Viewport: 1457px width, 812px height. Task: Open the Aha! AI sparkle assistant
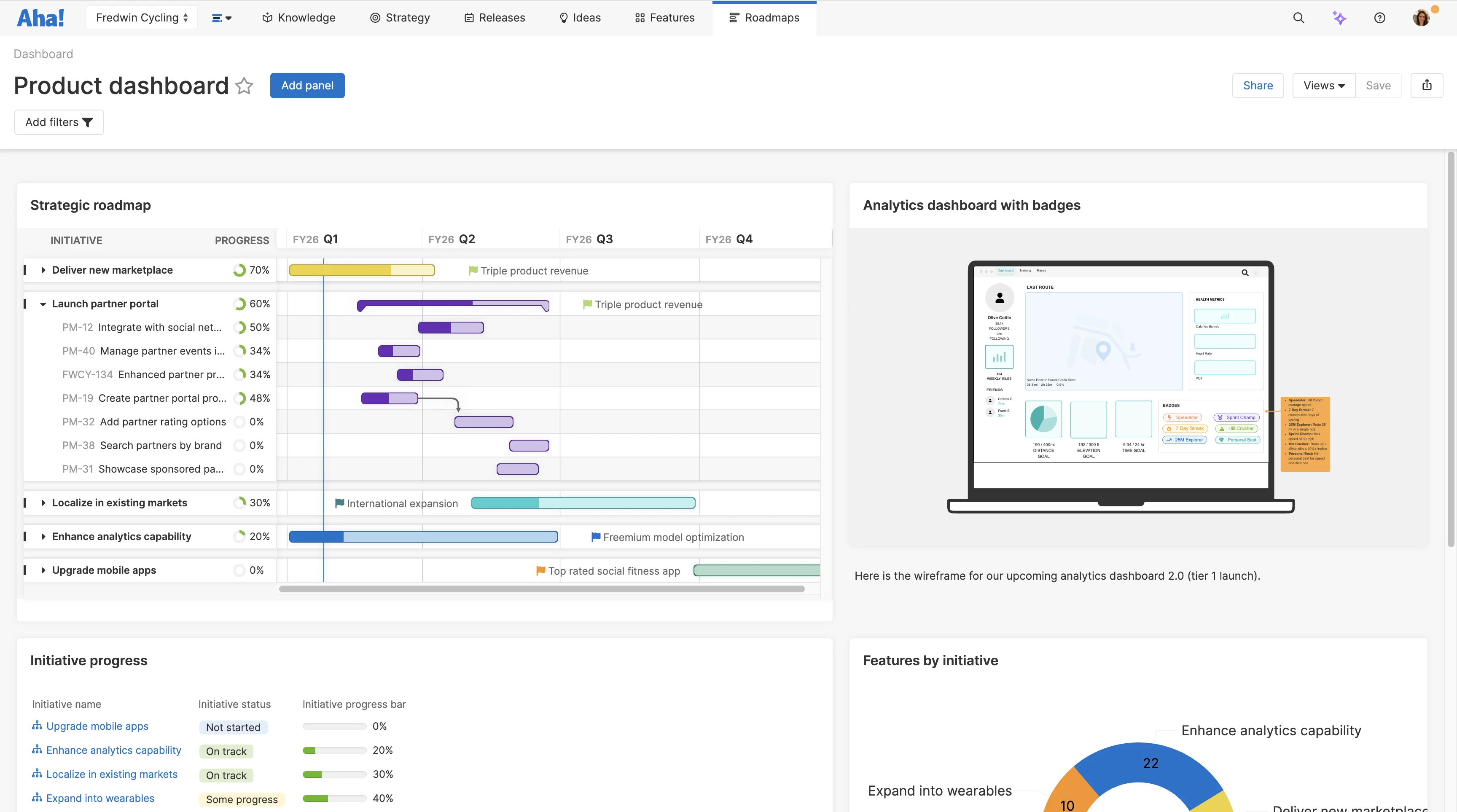click(x=1340, y=18)
